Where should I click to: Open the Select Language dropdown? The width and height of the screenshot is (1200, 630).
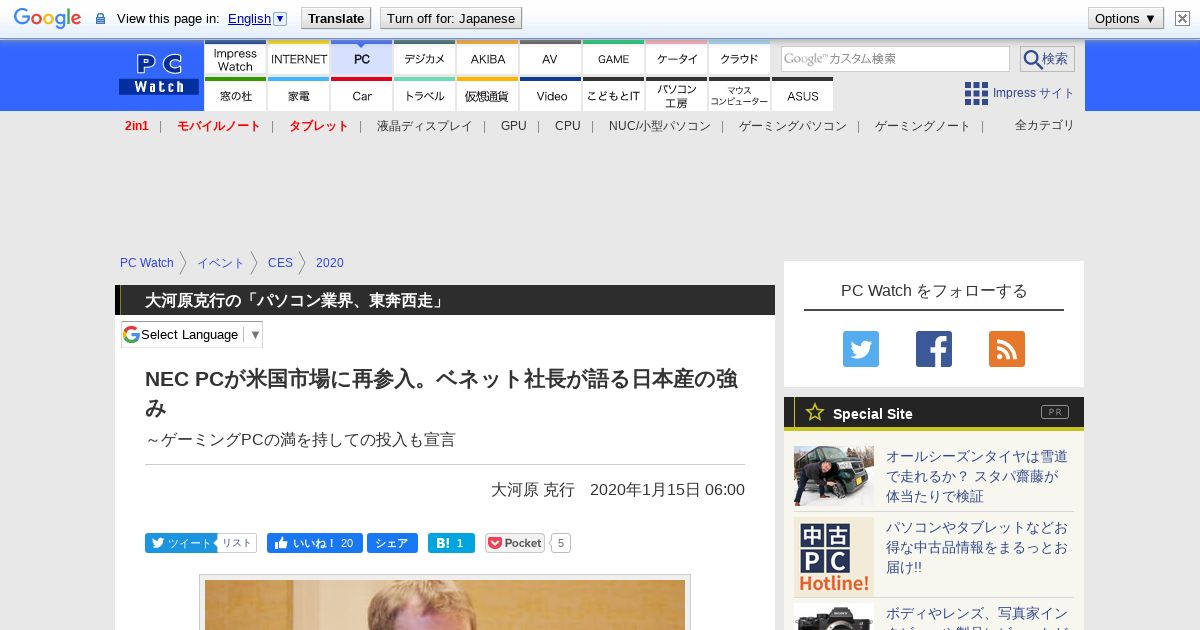[192, 334]
